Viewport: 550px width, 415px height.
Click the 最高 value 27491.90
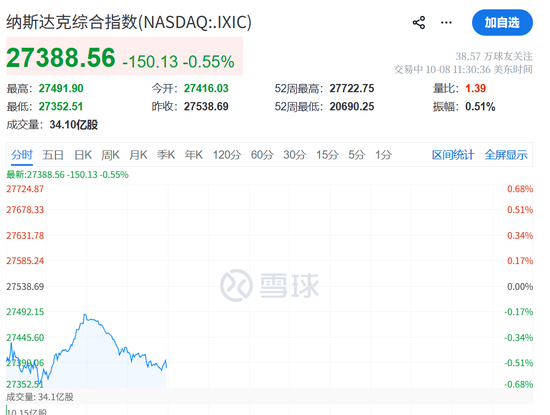coord(61,88)
